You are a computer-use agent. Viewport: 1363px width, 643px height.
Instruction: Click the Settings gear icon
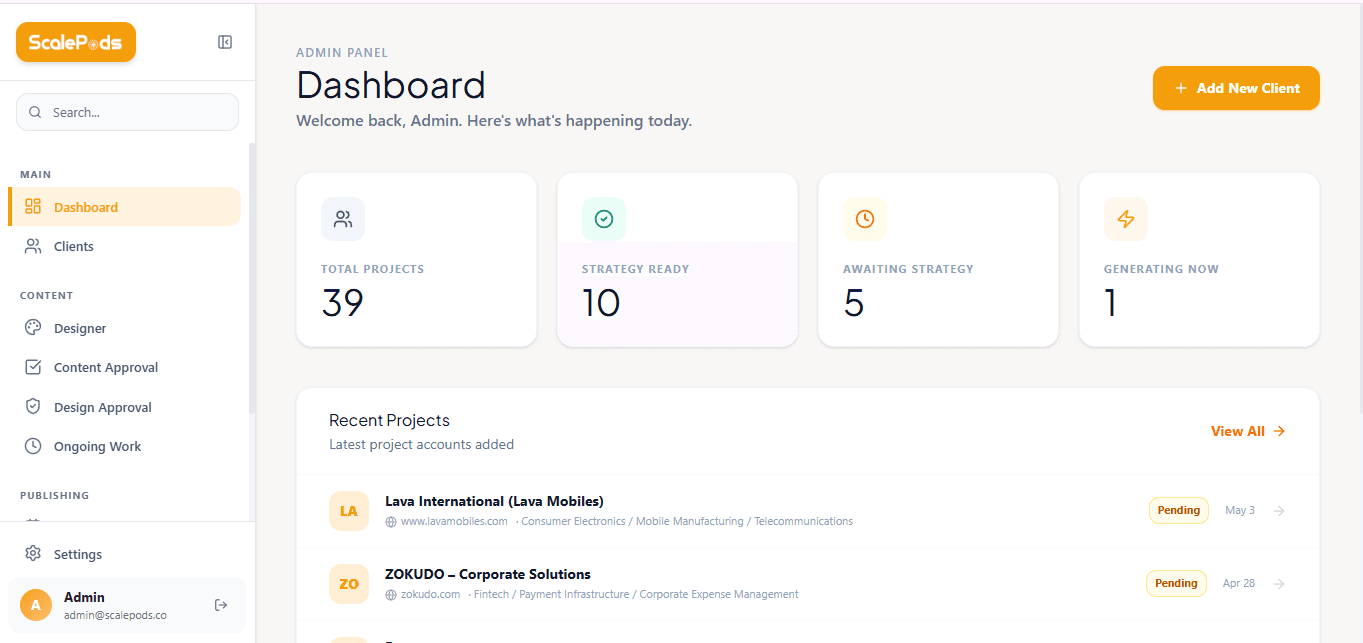point(33,554)
